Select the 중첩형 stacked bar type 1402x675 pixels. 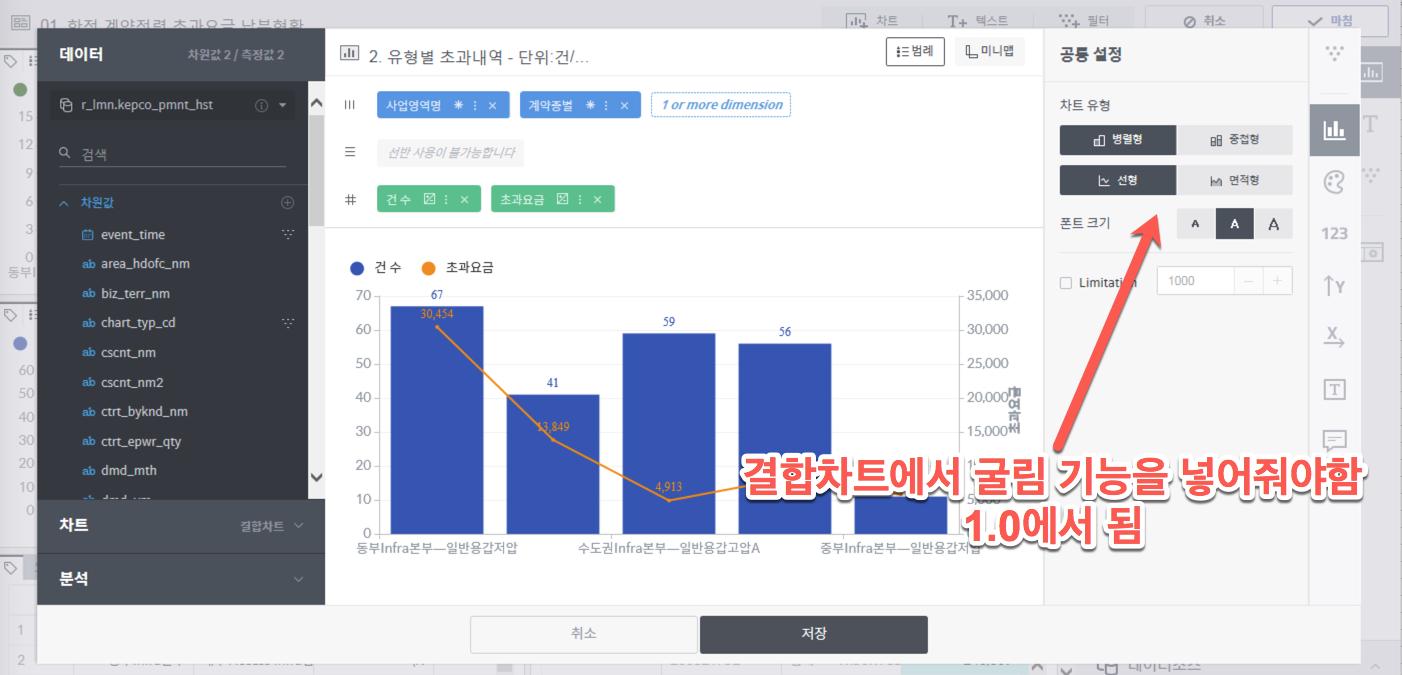click(x=1235, y=140)
